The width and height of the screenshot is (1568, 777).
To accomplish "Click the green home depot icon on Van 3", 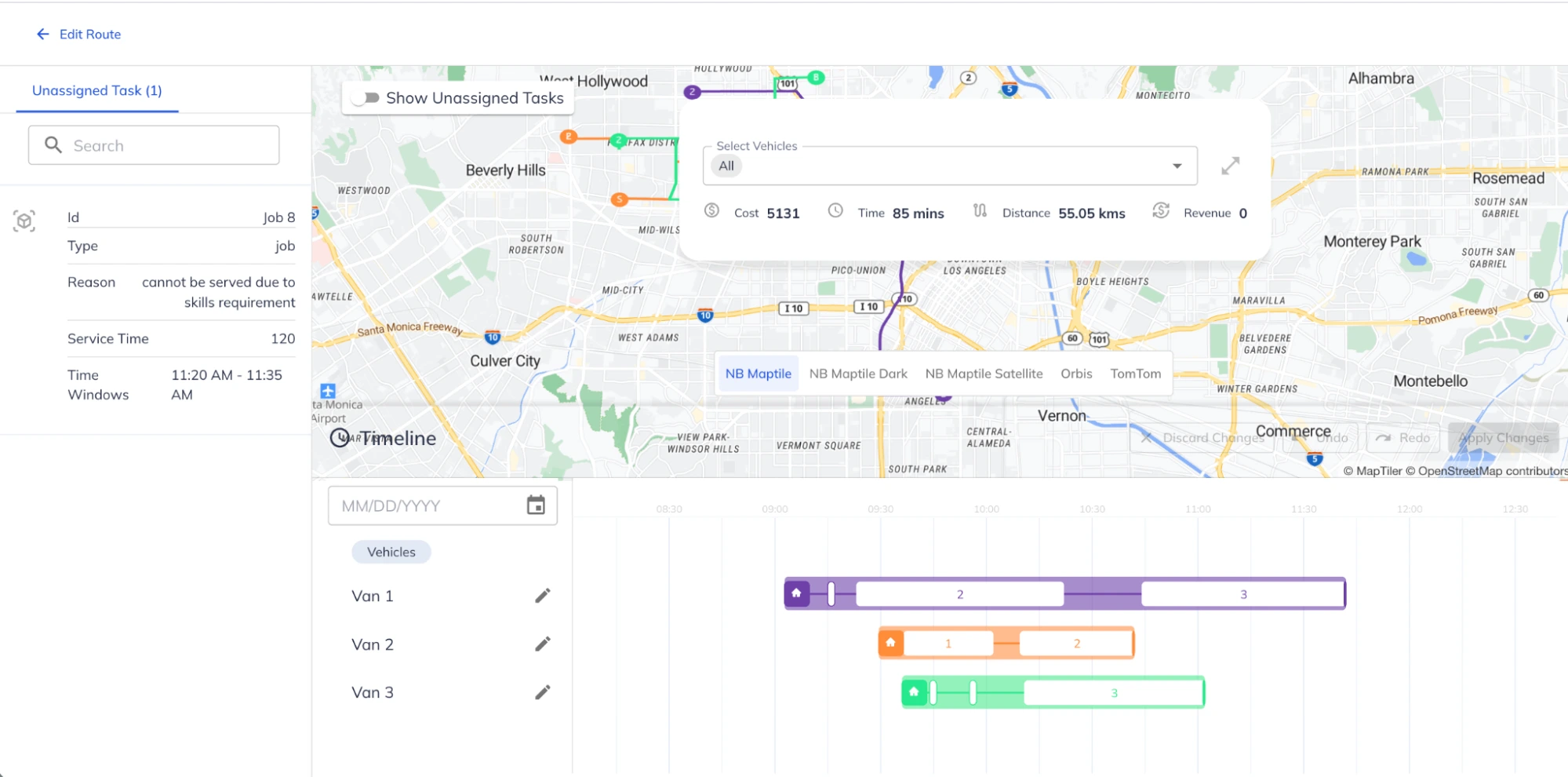I will point(914,692).
